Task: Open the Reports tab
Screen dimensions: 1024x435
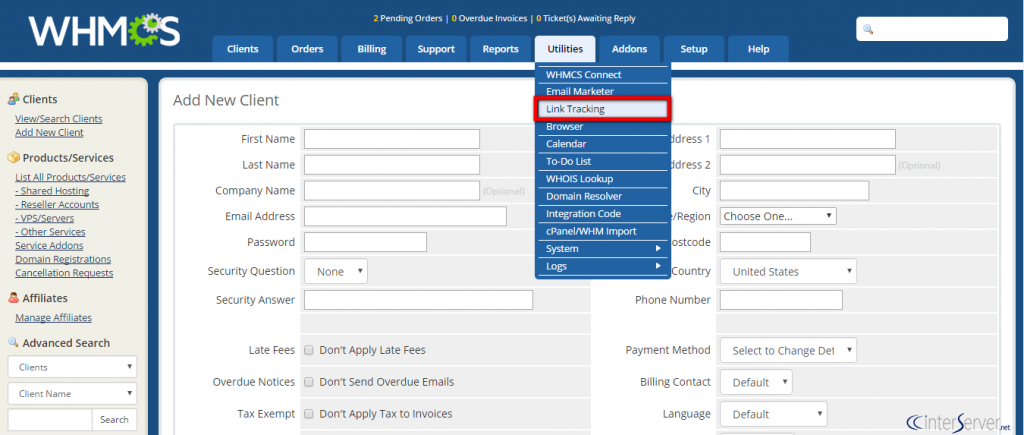Action: [501, 49]
